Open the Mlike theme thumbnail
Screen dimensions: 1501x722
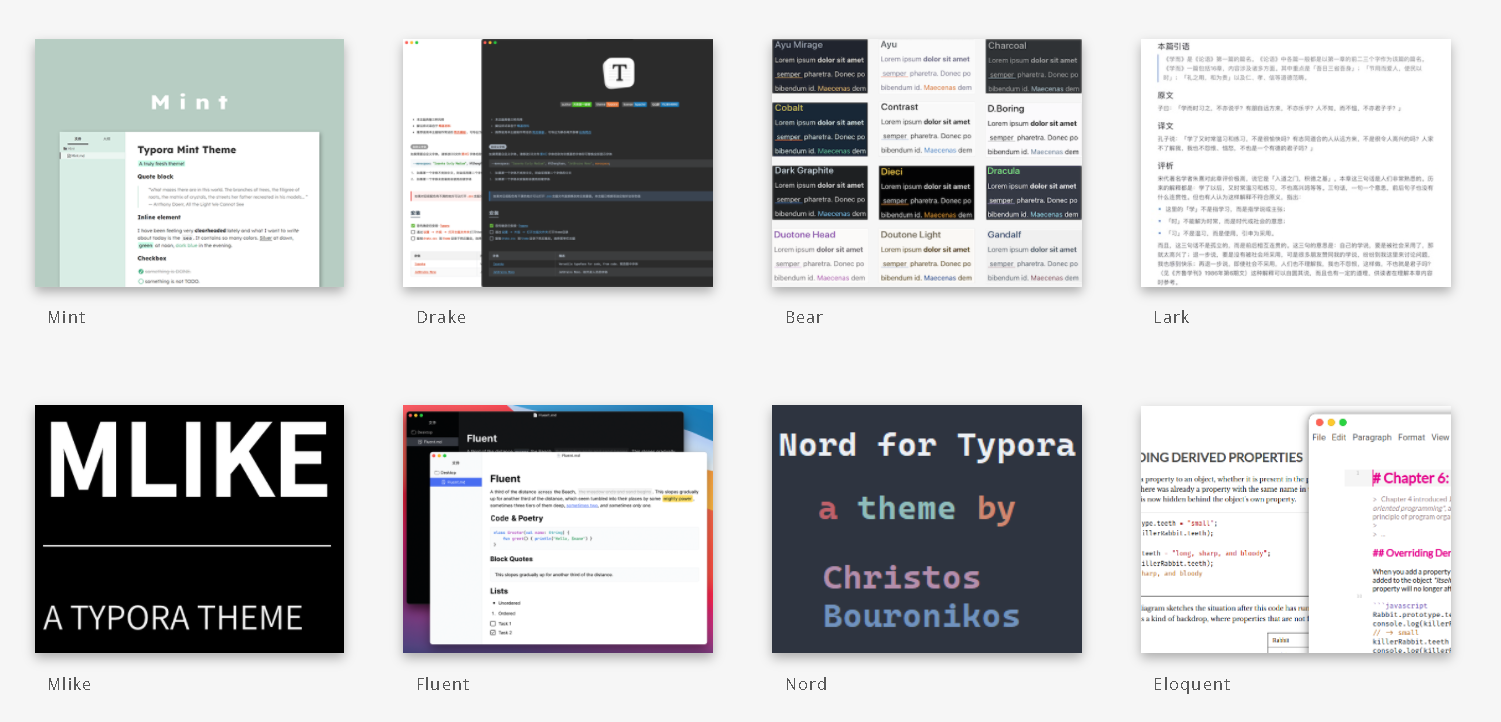point(189,529)
